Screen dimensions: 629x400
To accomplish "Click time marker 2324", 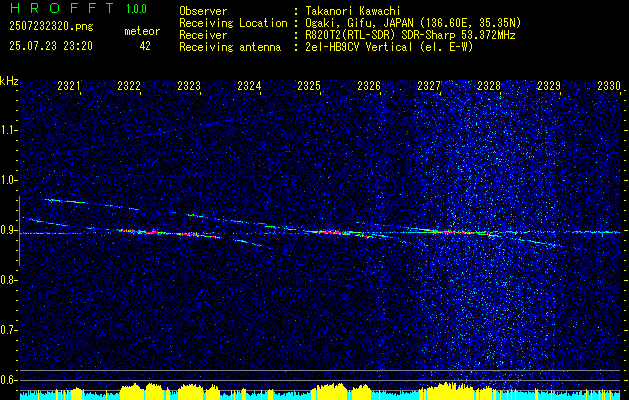I will click(249, 85).
